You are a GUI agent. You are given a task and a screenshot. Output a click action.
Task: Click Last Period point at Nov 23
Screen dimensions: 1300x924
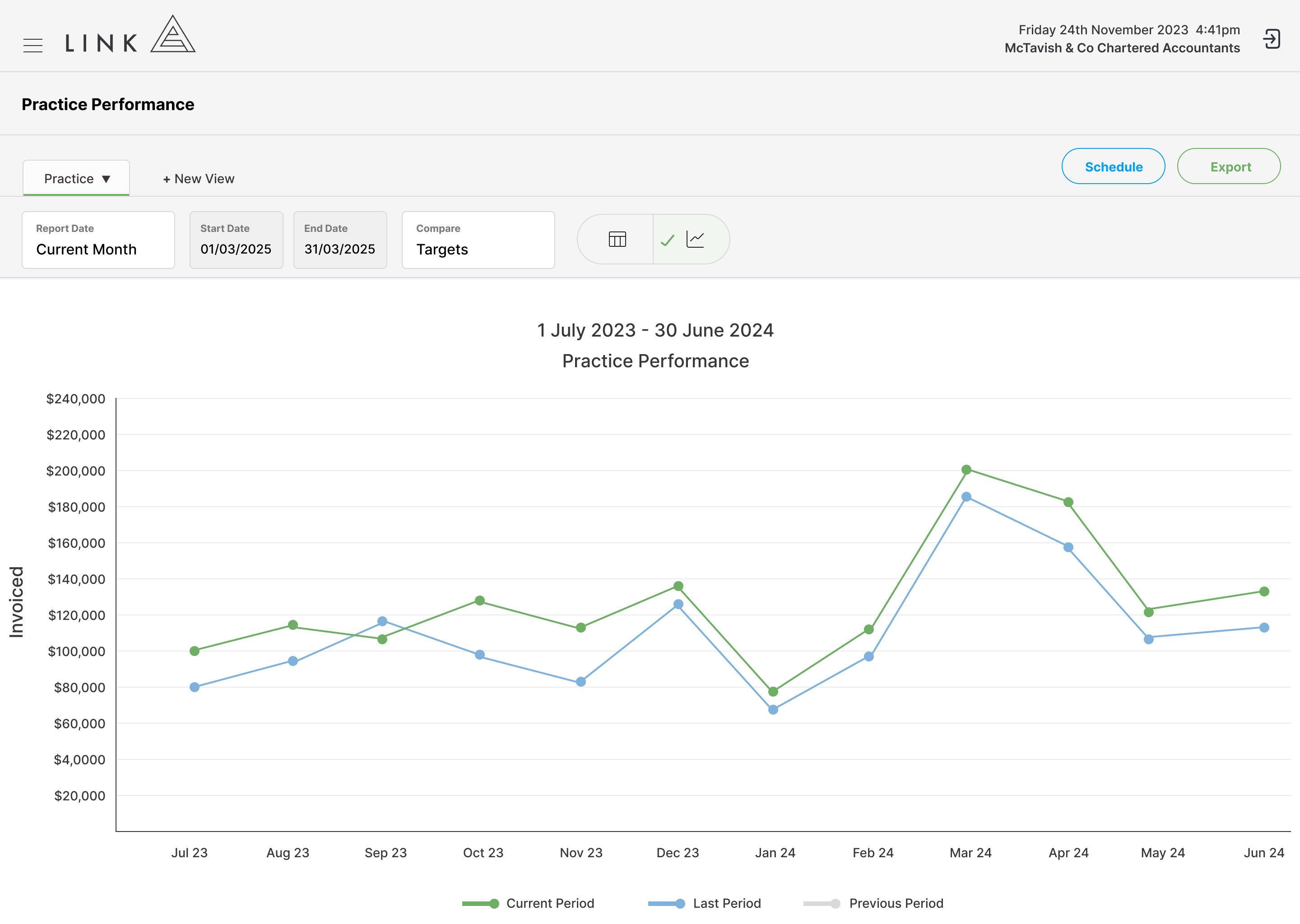click(x=581, y=682)
